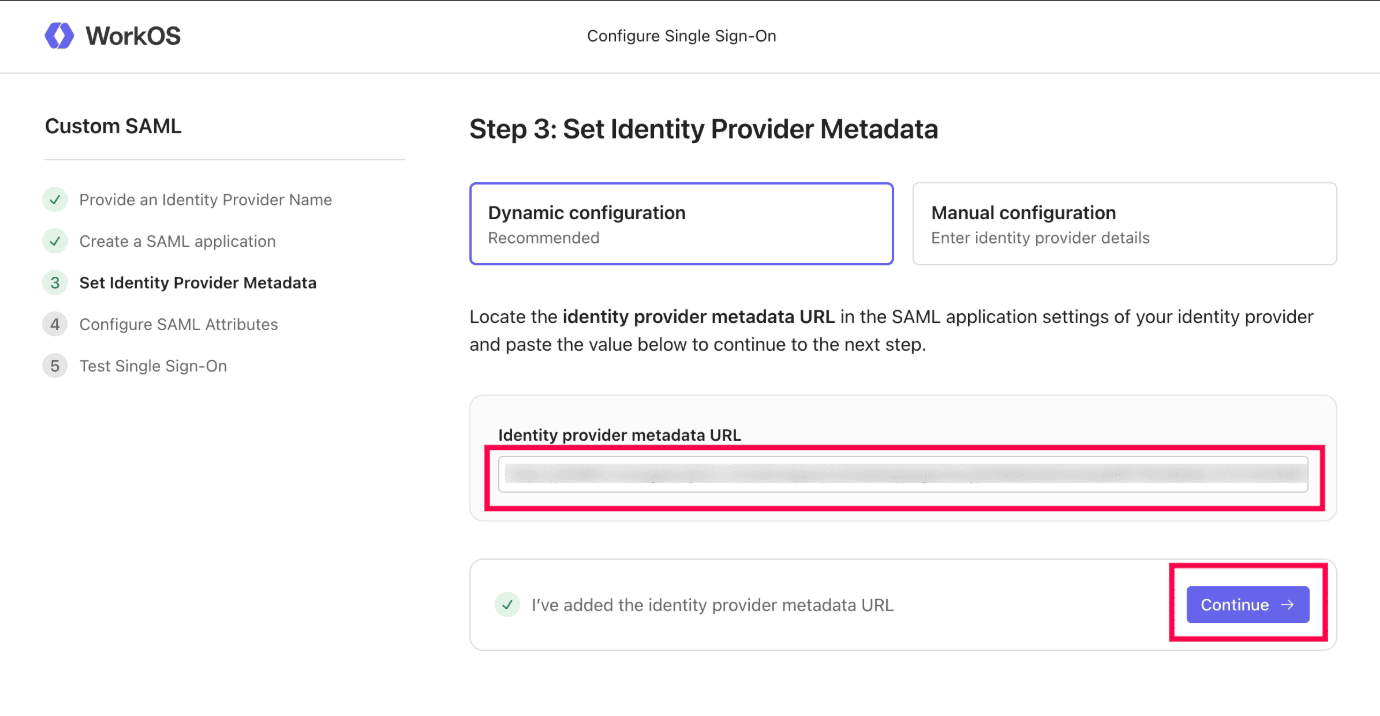Click checkmark beside Create a SAML application
Screen dimensions: 1380x716
coord(54,241)
